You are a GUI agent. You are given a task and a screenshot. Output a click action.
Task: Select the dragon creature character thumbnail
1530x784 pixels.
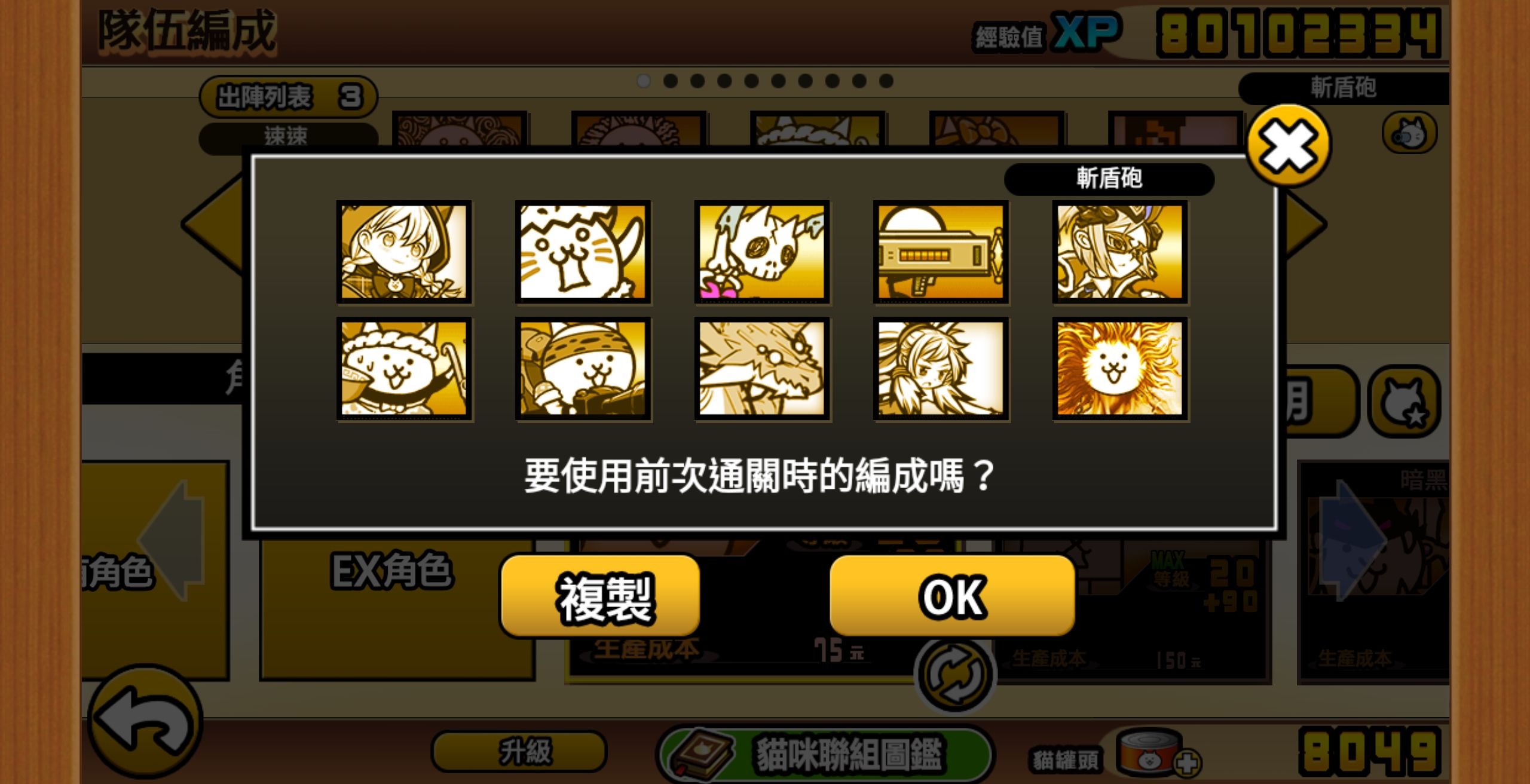pyautogui.click(x=762, y=369)
